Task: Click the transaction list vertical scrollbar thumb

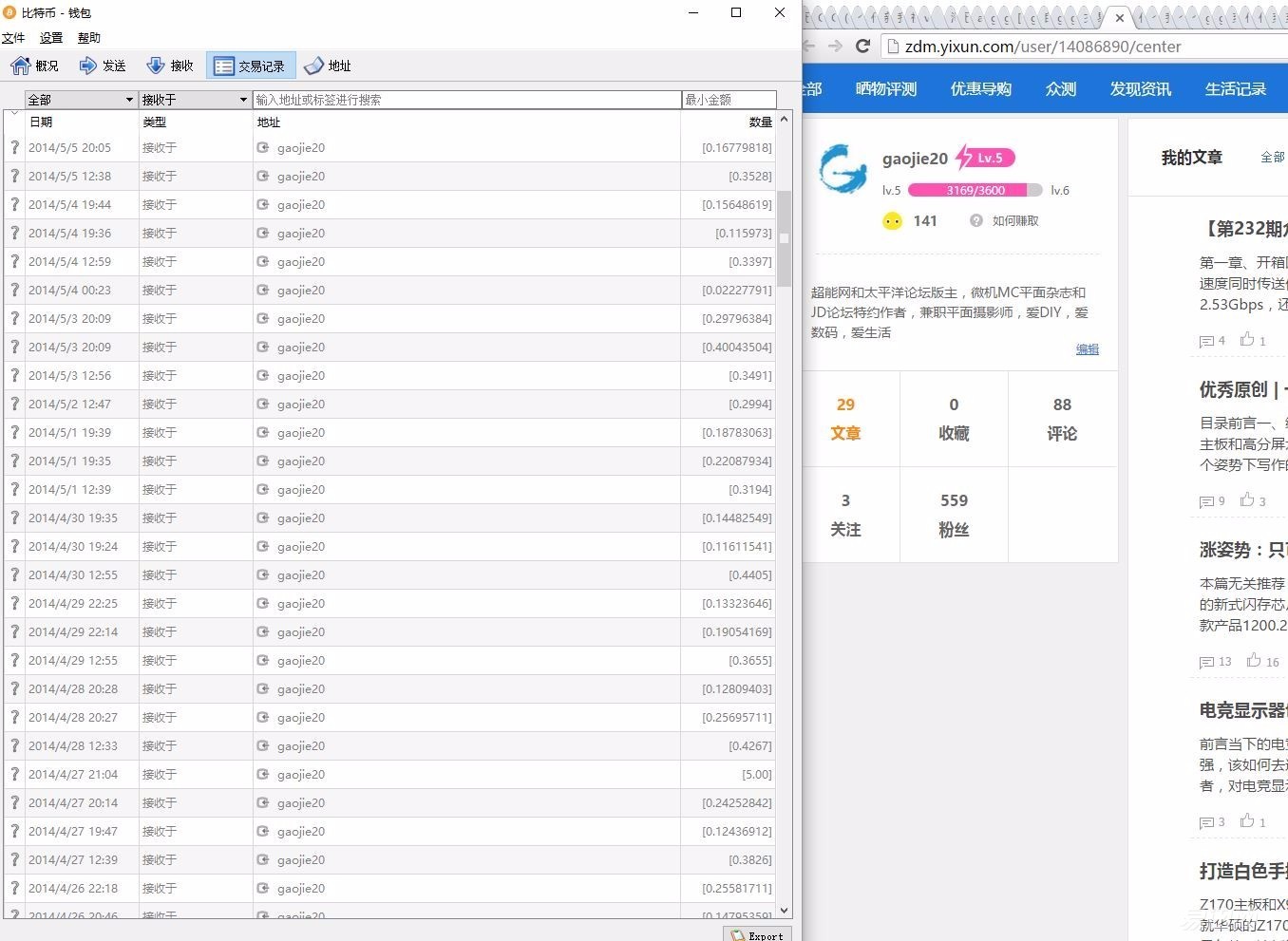Action: [x=784, y=237]
